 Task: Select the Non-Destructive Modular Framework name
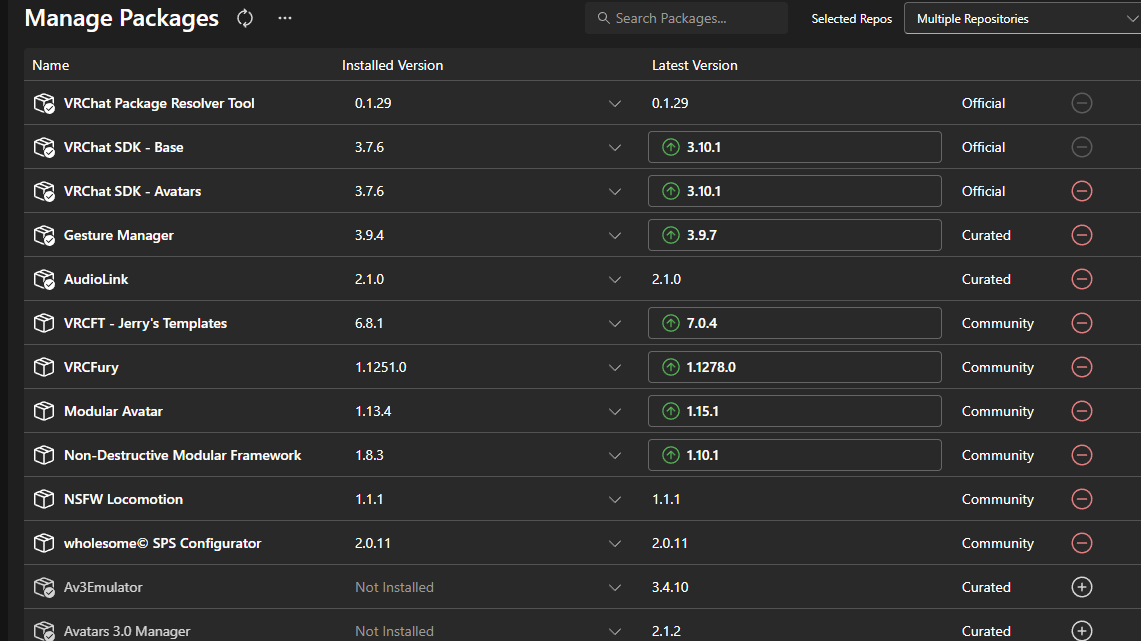(183, 455)
